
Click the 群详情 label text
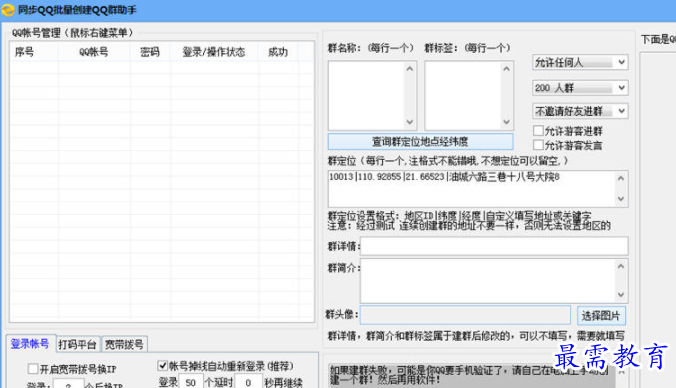343,247
